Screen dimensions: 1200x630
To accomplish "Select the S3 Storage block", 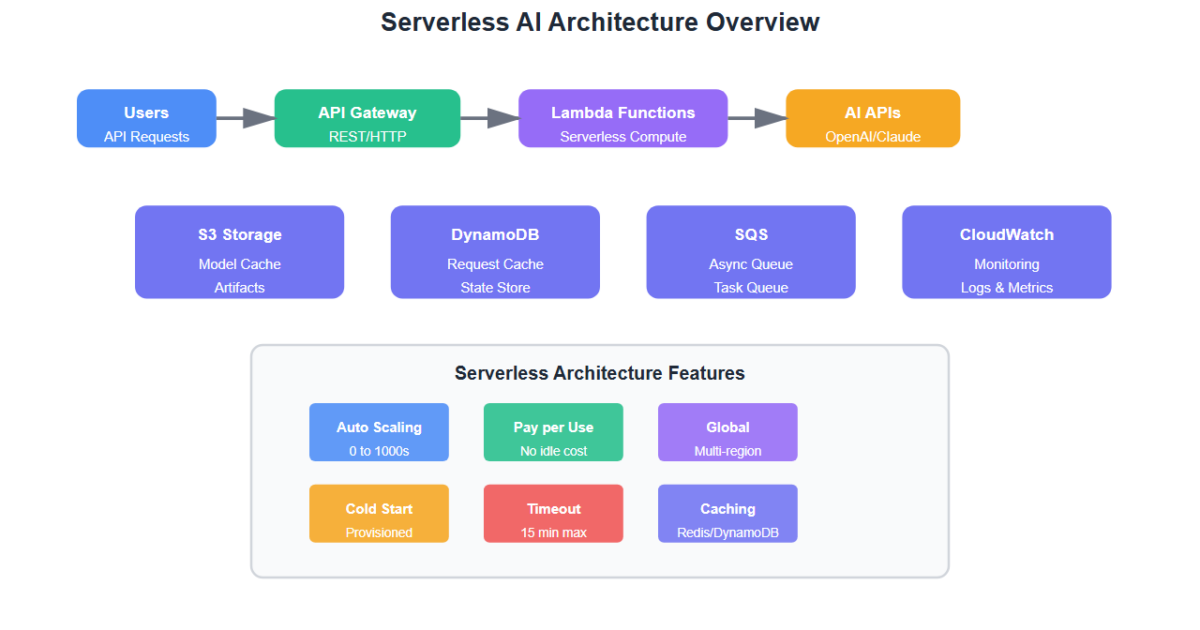I will click(239, 252).
